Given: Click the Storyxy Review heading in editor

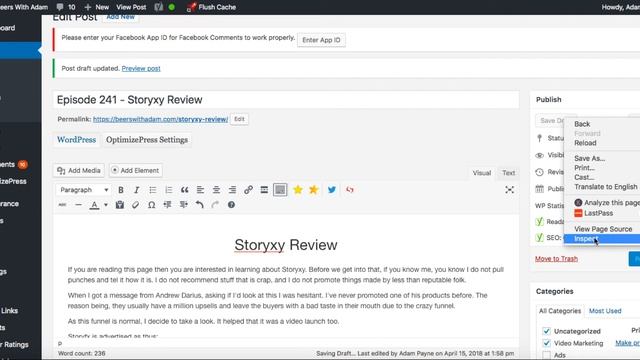Looking at the screenshot, I should (x=286, y=245).
